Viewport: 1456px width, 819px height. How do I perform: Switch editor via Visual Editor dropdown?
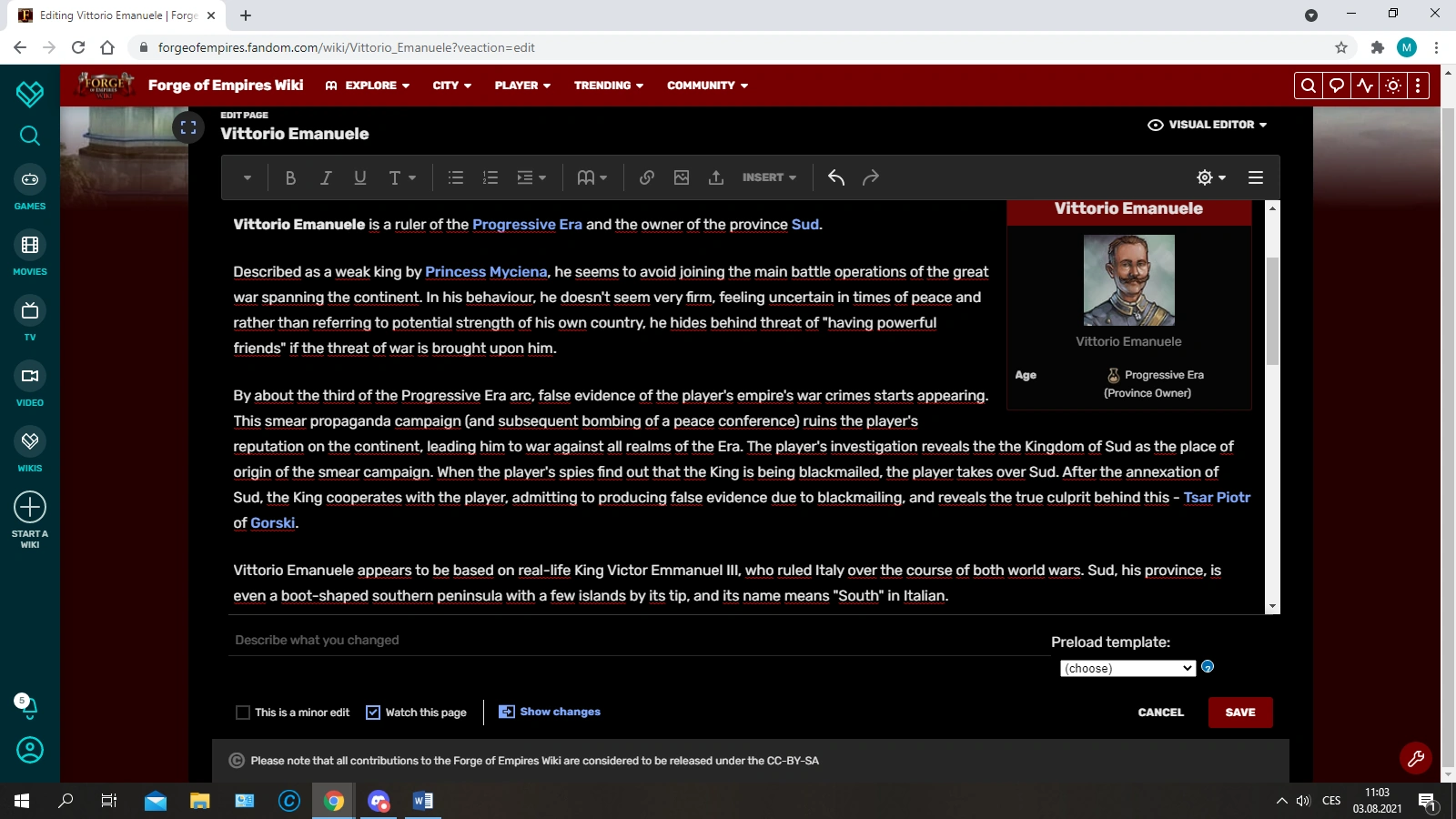click(1208, 125)
